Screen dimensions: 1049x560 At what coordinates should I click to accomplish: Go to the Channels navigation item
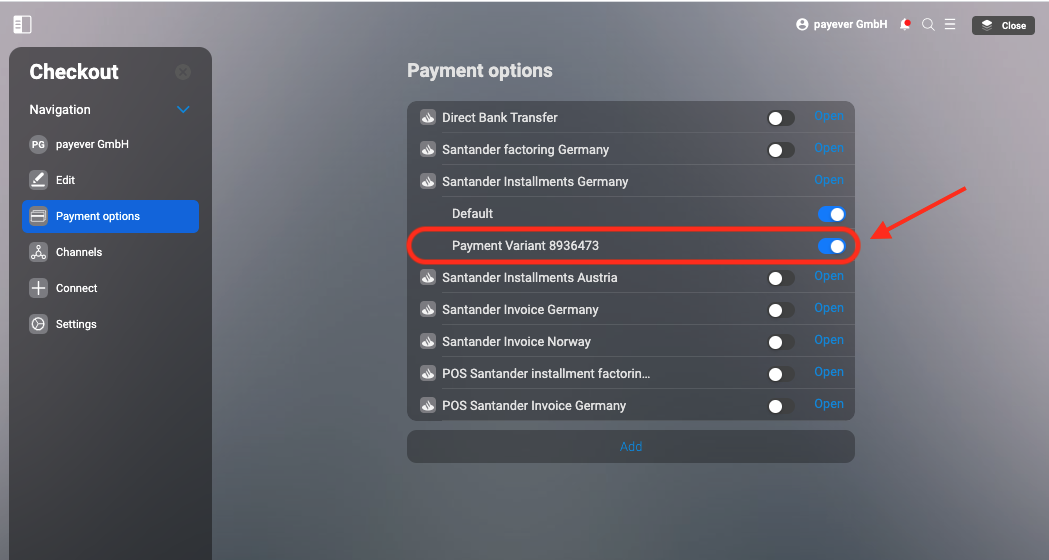pos(110,252)
